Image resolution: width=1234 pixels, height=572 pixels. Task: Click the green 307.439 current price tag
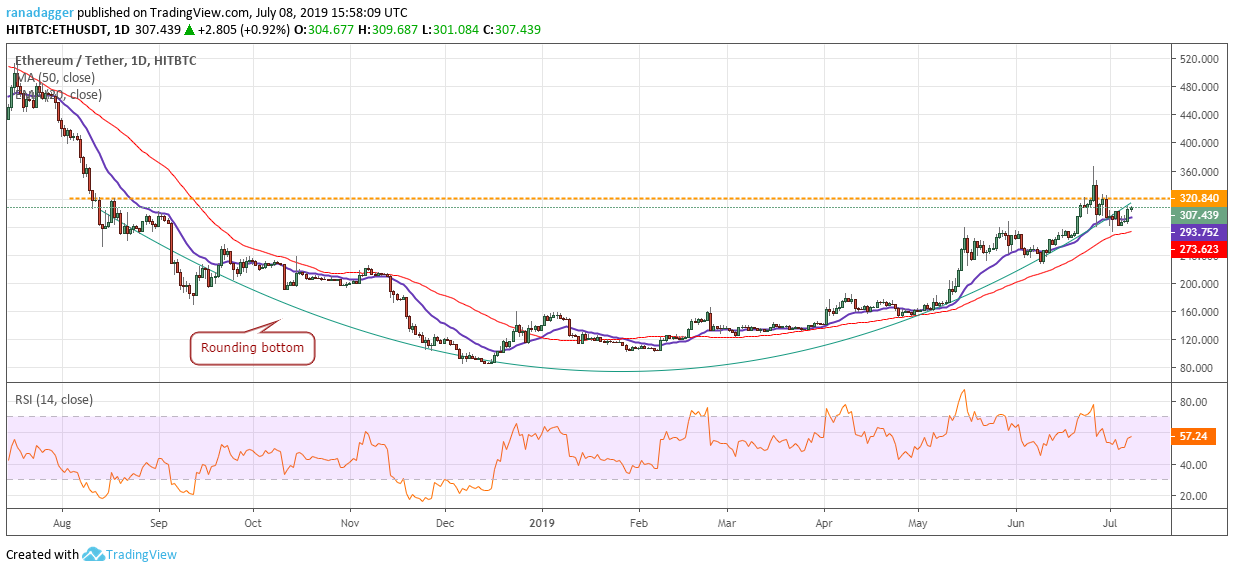coord(1198,215)
